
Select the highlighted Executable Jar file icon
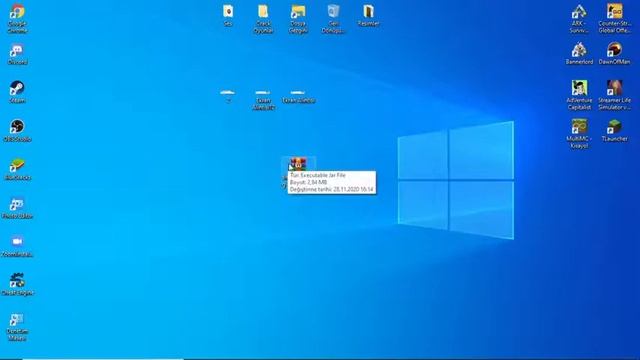298,164
